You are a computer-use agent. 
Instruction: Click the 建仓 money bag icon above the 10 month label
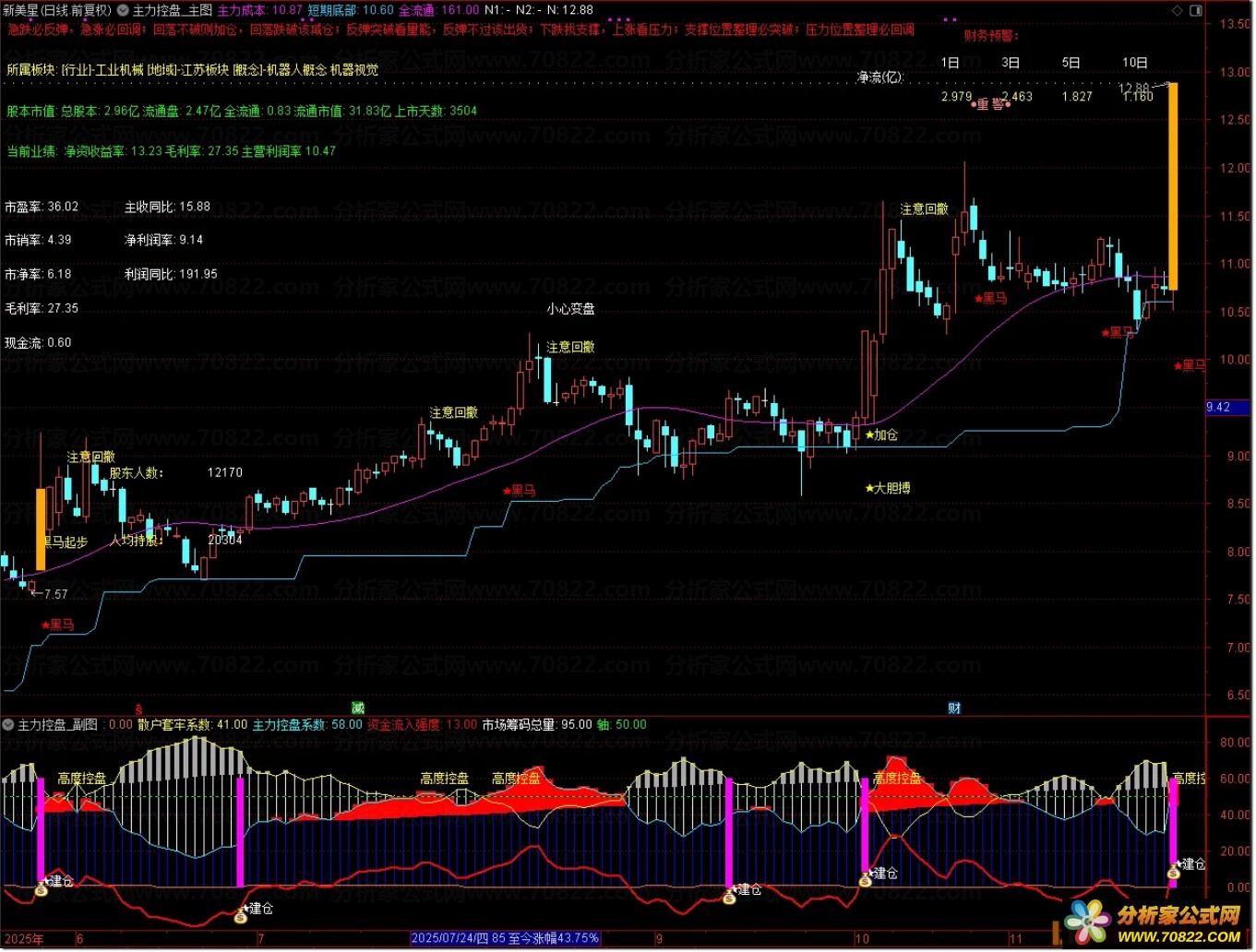point(865,879)
